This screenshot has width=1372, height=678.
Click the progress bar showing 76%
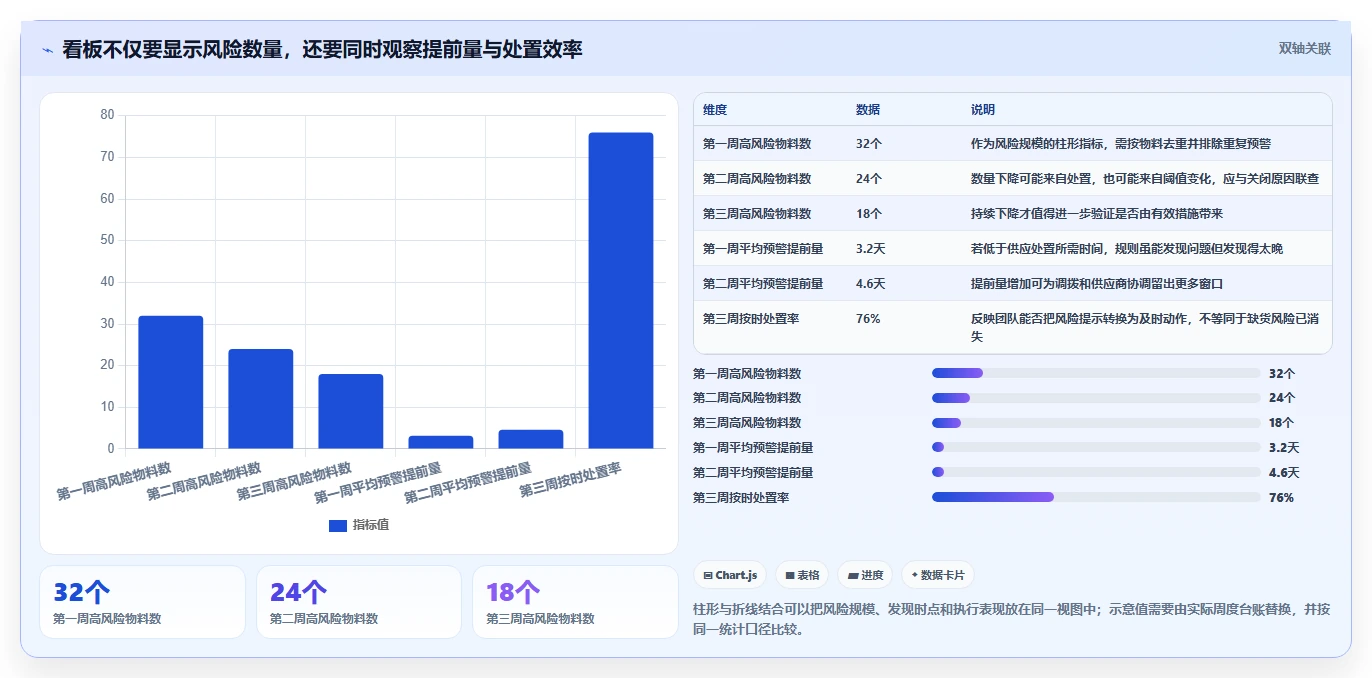(1096, 497)
